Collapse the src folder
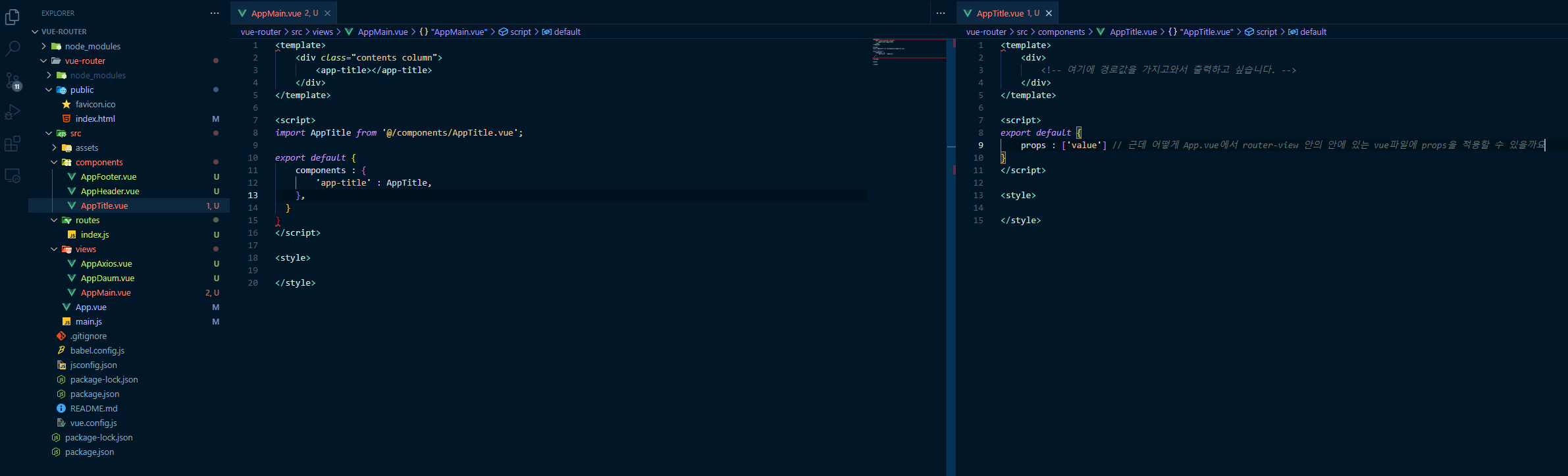Image resolution: width=1568 pixels, height=476 pixels. pyautogui.click(x=129, y=133)
